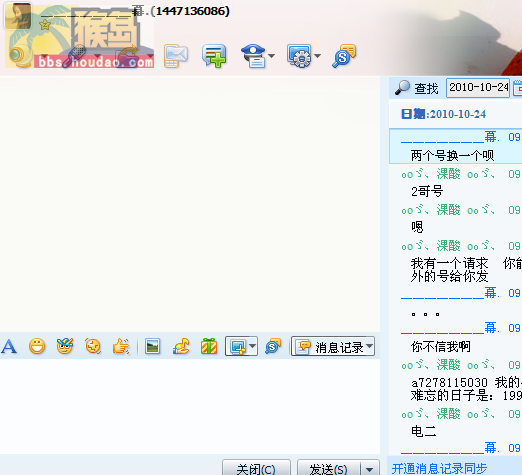This screenshot has height=475, width=522.
Task: Create a discussion group with plus icon
Action: [x=214, y=56]
